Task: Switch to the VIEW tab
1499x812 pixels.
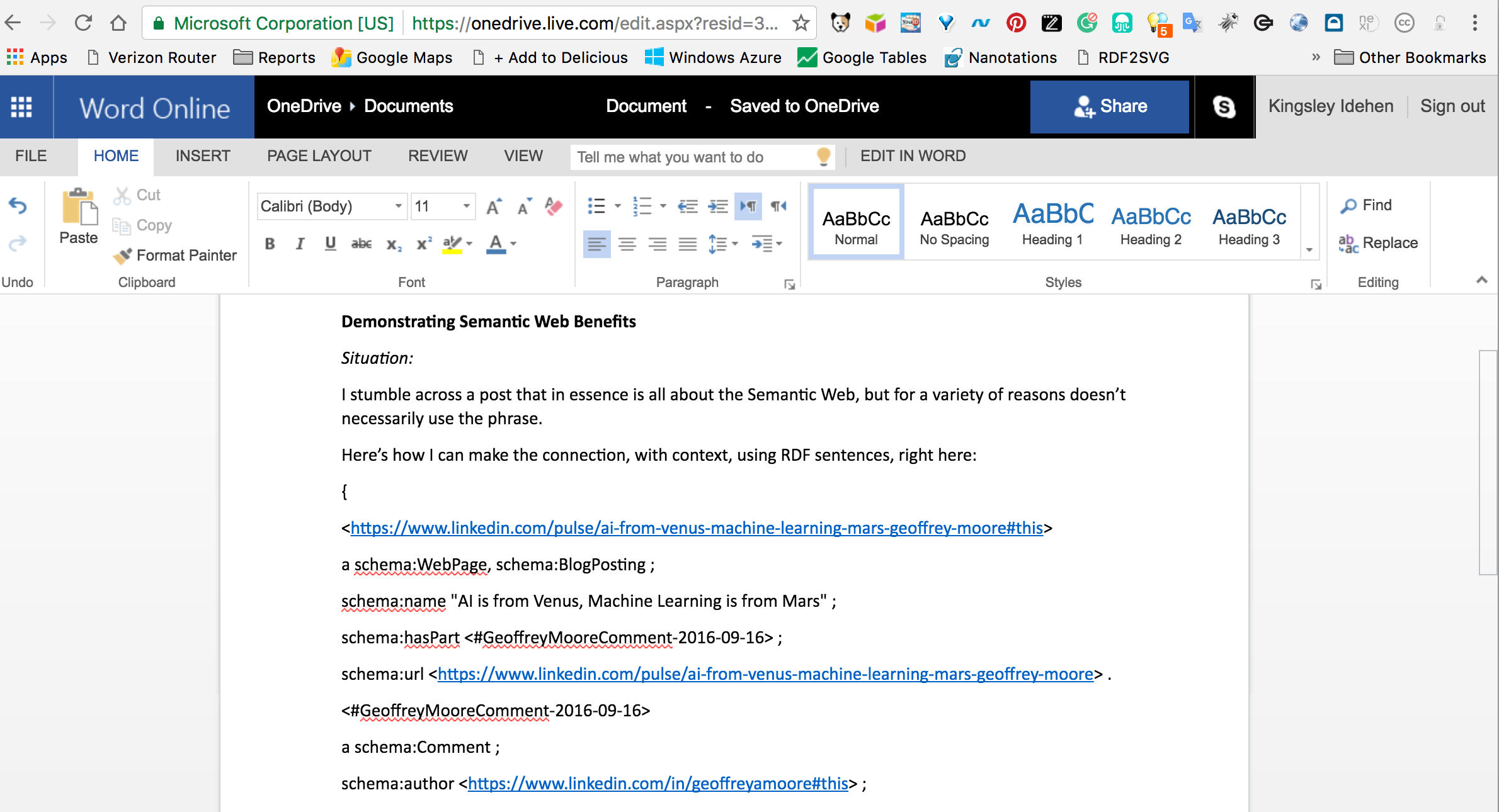Action: (523, 156)
